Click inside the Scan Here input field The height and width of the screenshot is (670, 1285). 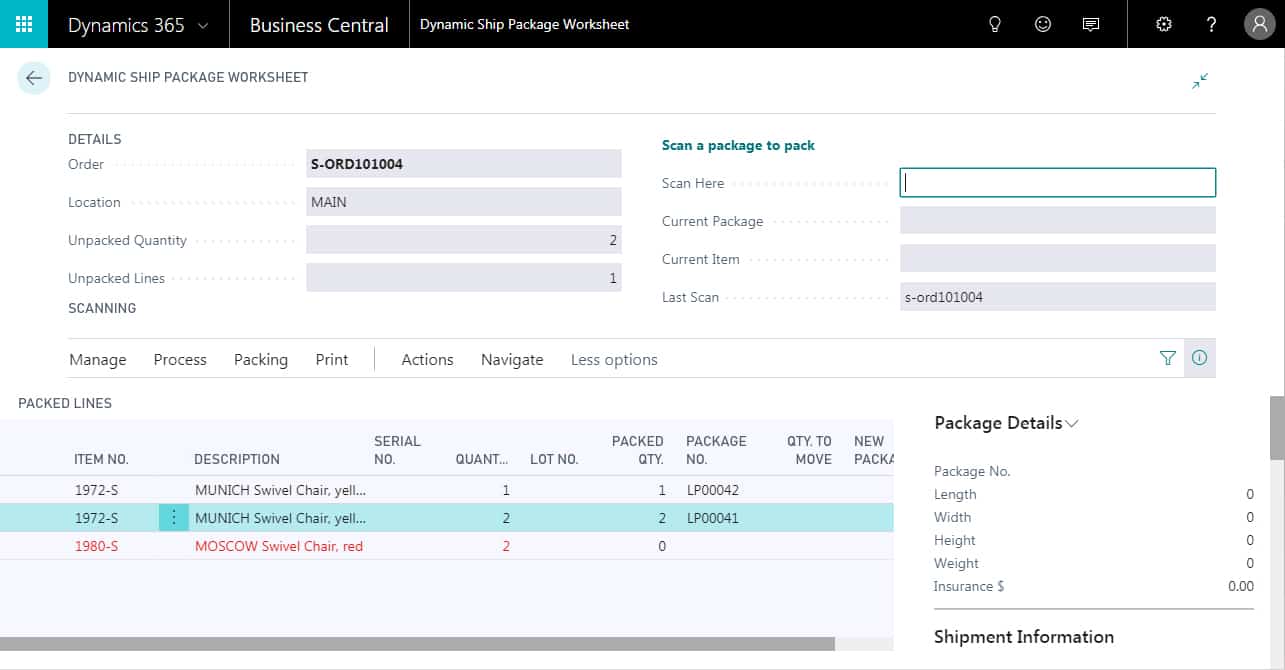pyautogui.click(x=1057, y=182)
